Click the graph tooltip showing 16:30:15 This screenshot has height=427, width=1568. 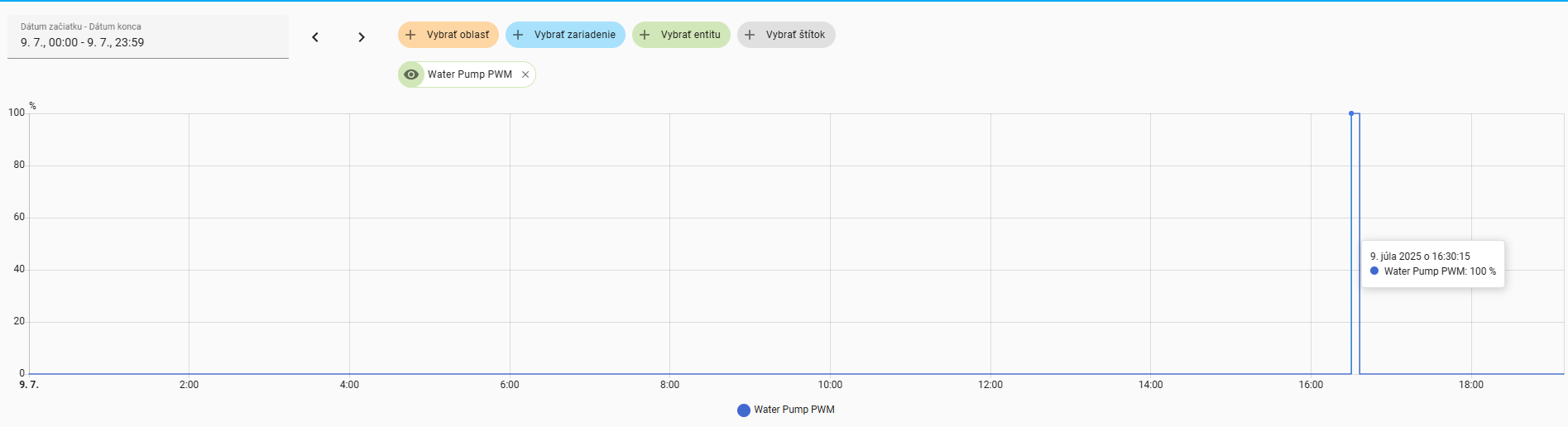1433,264
